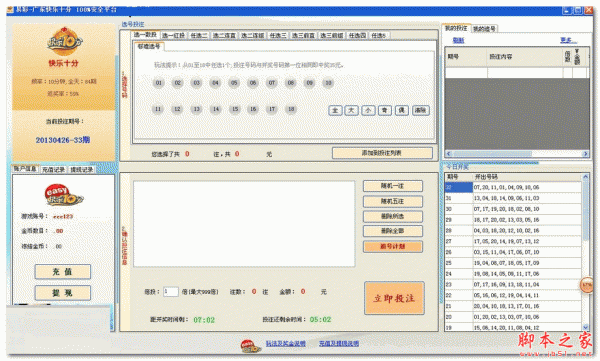
Task: Select number ball 09
Action: 310,83
